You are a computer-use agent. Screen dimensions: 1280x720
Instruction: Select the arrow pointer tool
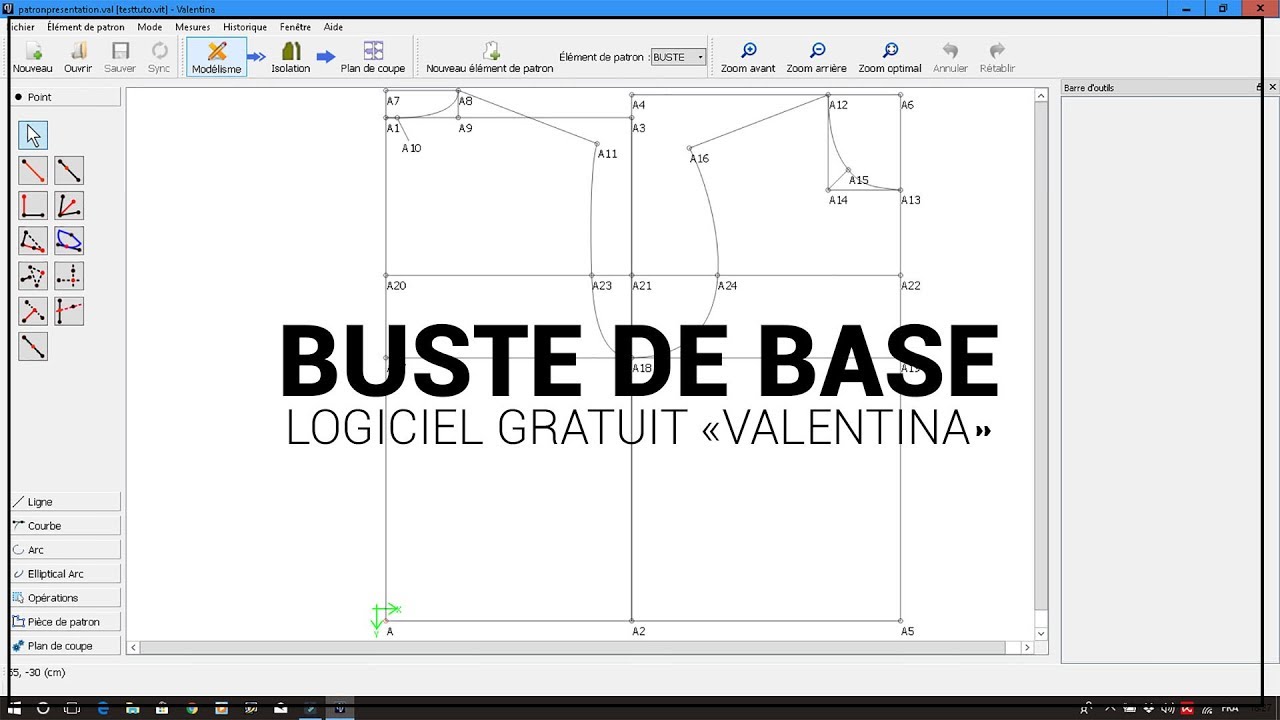pyautogui.click(x=33, y=135)
